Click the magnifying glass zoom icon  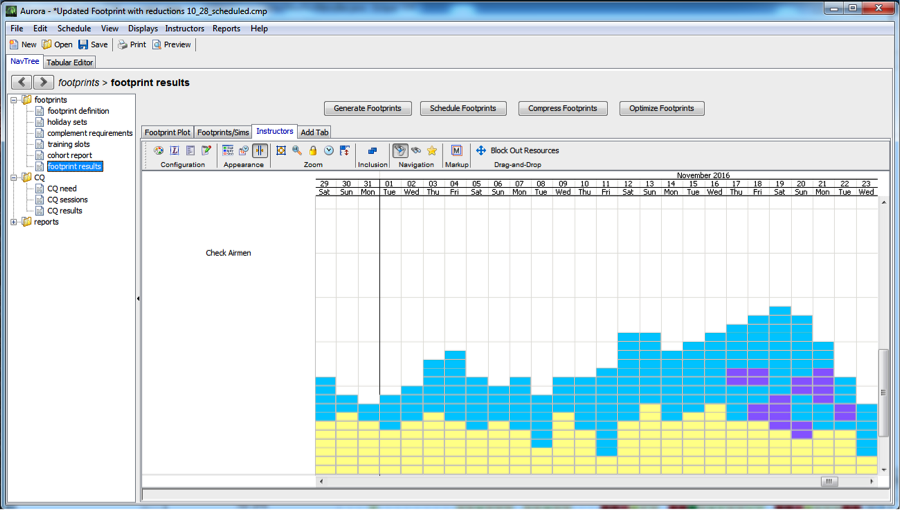click(x=297, y=151)
